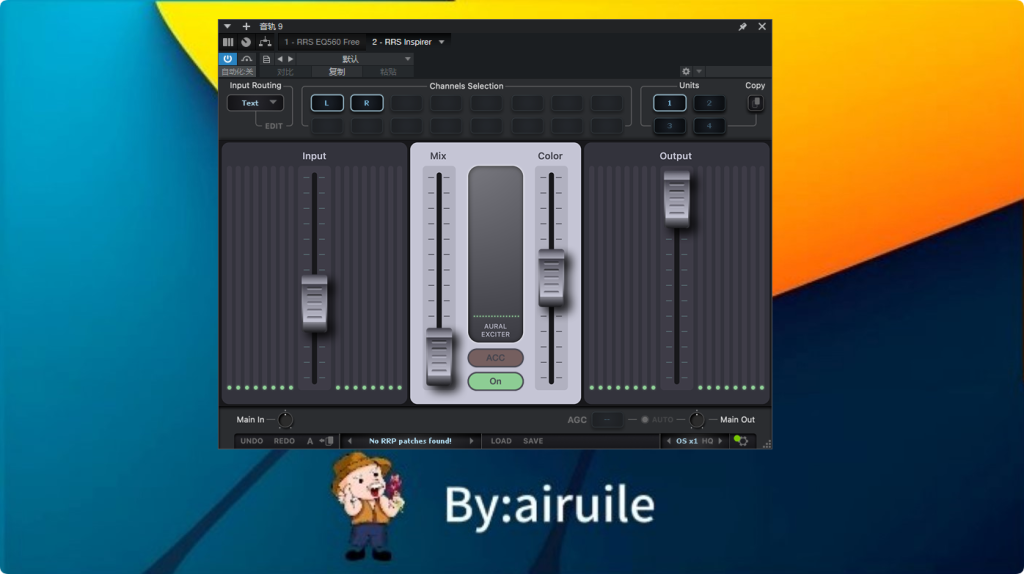Increase oversampling with right arrow
Image resolution: width=1024 pixels, height=574 pixels.
pyautogui.click(x=720, y=441)
